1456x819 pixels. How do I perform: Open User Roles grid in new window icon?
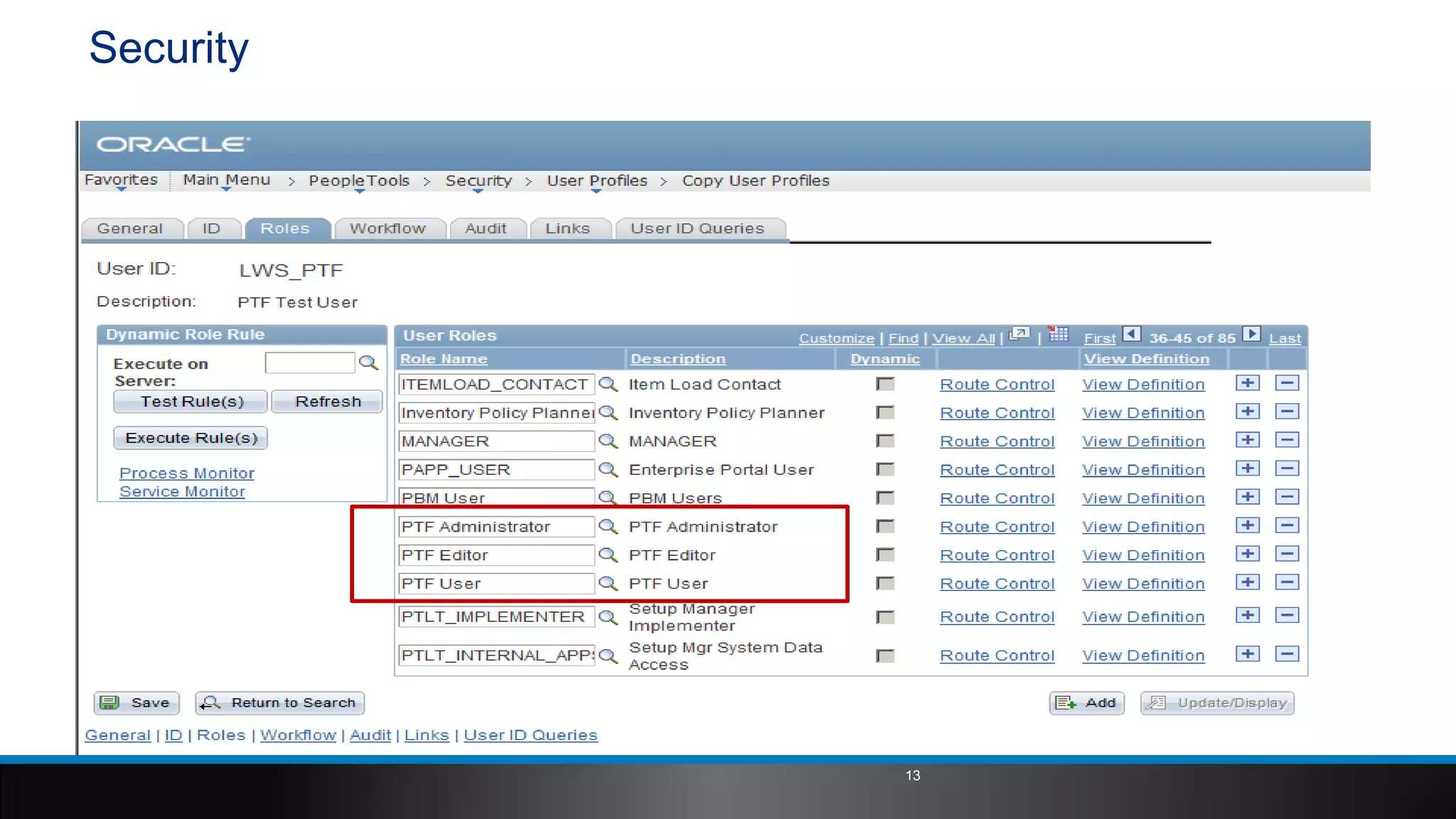coord(1019,334)
